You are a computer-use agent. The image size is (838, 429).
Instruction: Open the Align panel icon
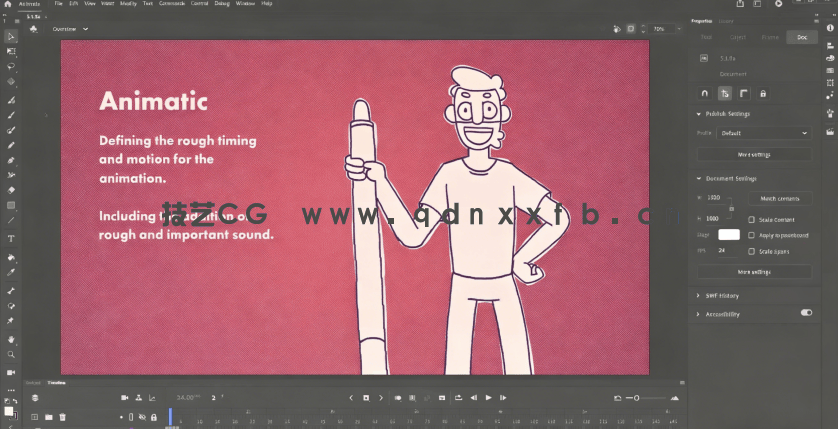coord(830,46)
